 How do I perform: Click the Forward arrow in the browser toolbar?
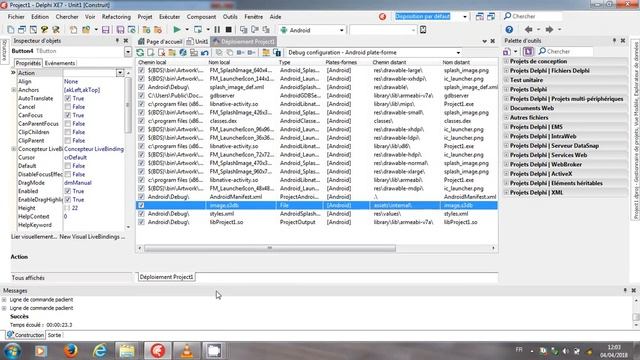coord(549,29)
